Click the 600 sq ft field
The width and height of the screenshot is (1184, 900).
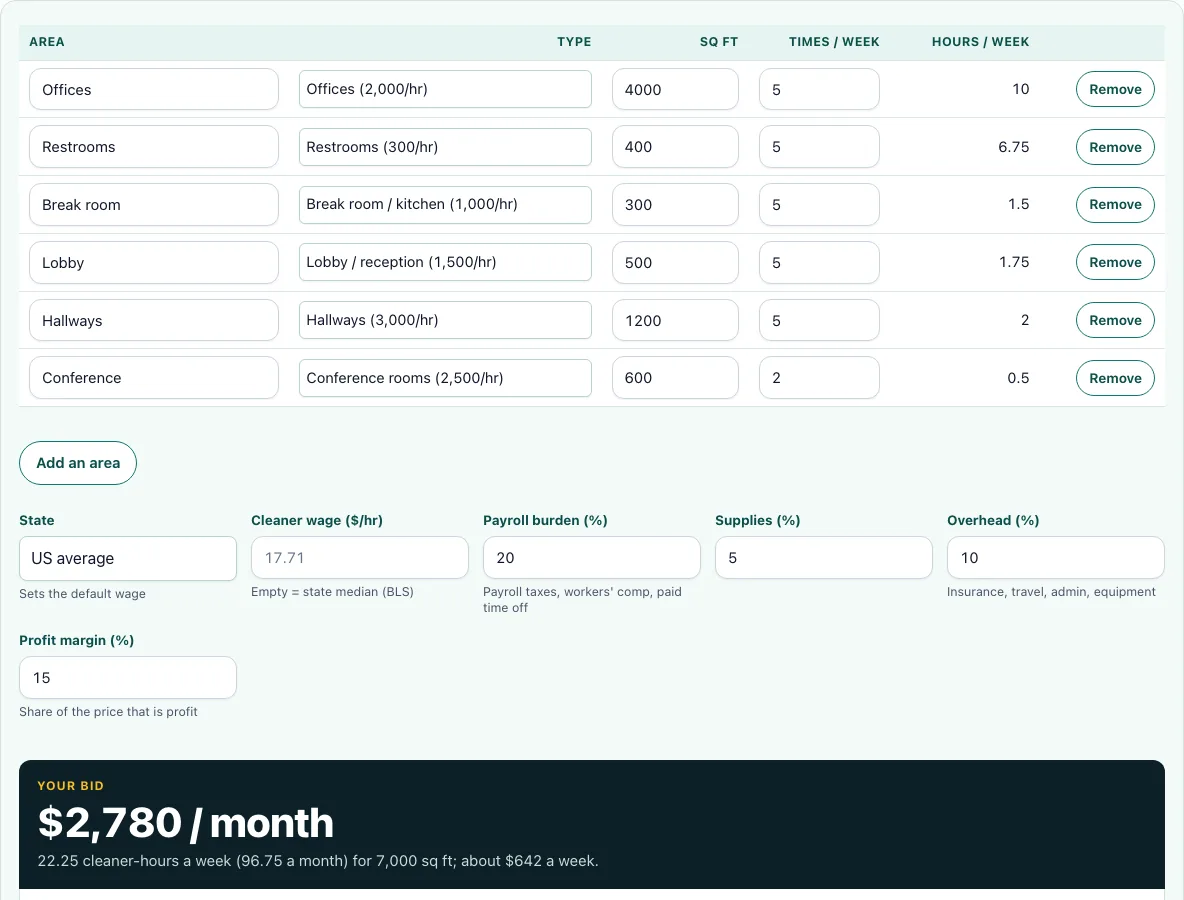click(x=675, y=378)
